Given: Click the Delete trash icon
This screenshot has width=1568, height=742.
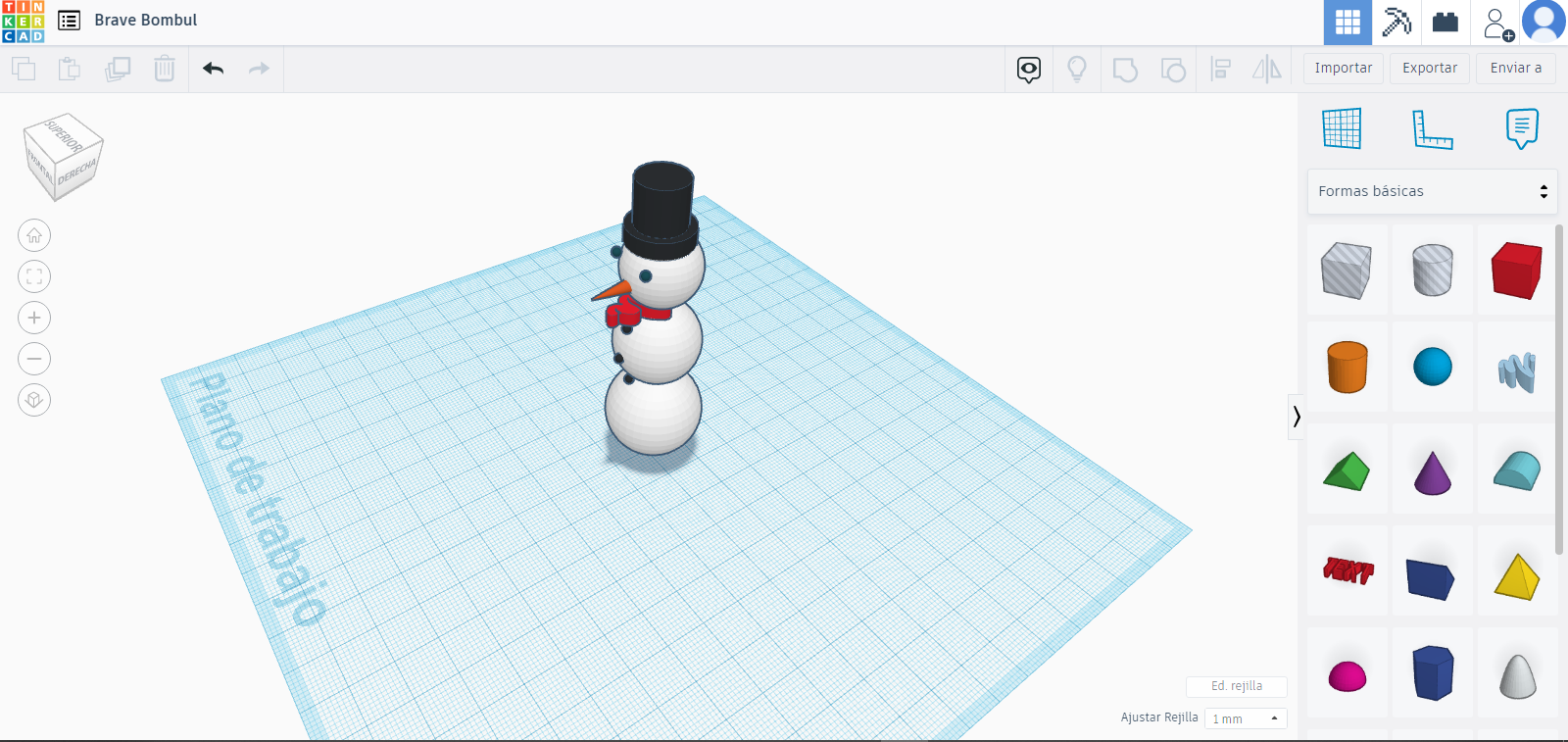Looking at the screenshot, I should (165, 69).
